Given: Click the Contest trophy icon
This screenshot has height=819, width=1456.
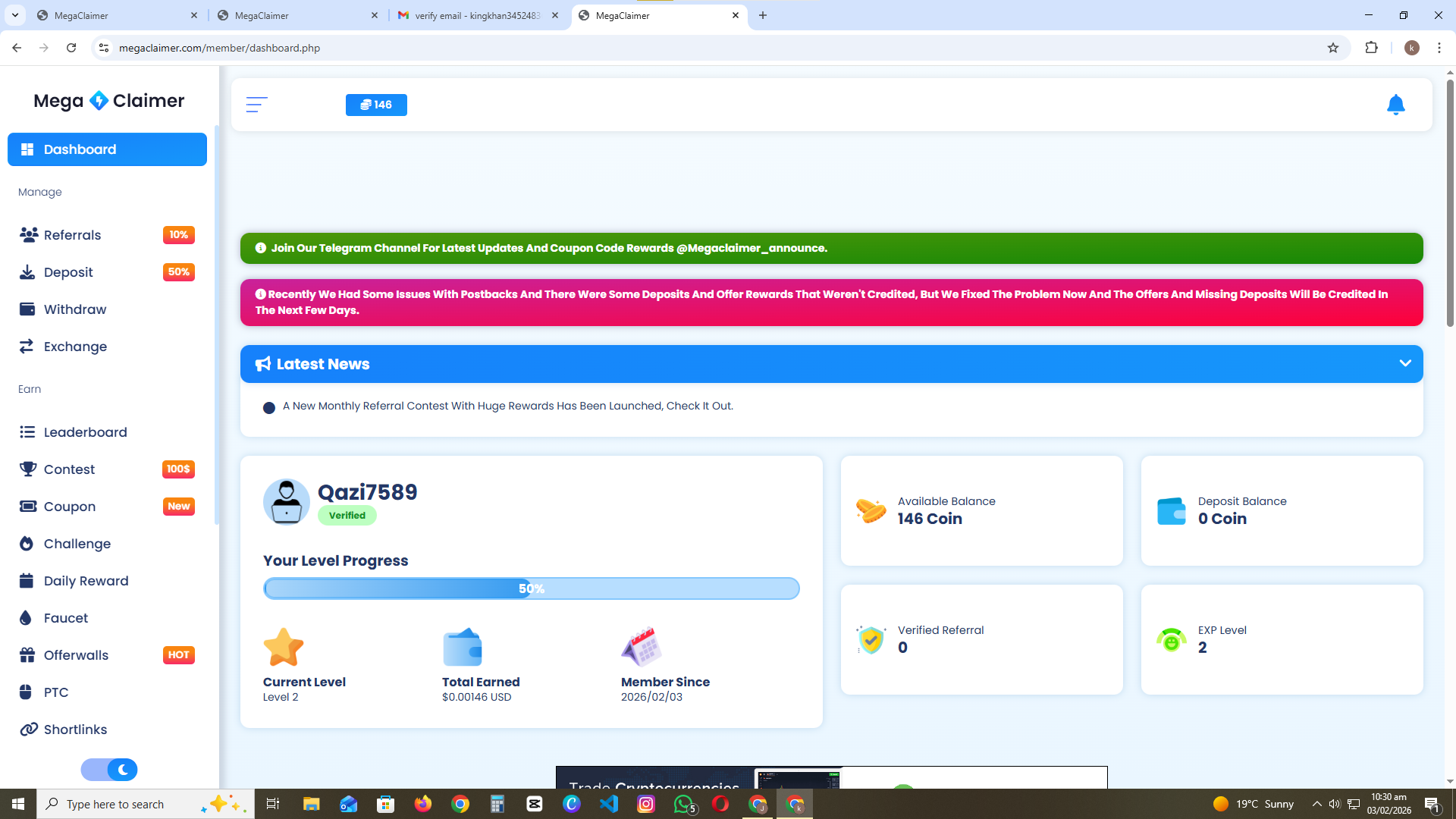Looking at the screenshot, I should click(x=28, y=469).
